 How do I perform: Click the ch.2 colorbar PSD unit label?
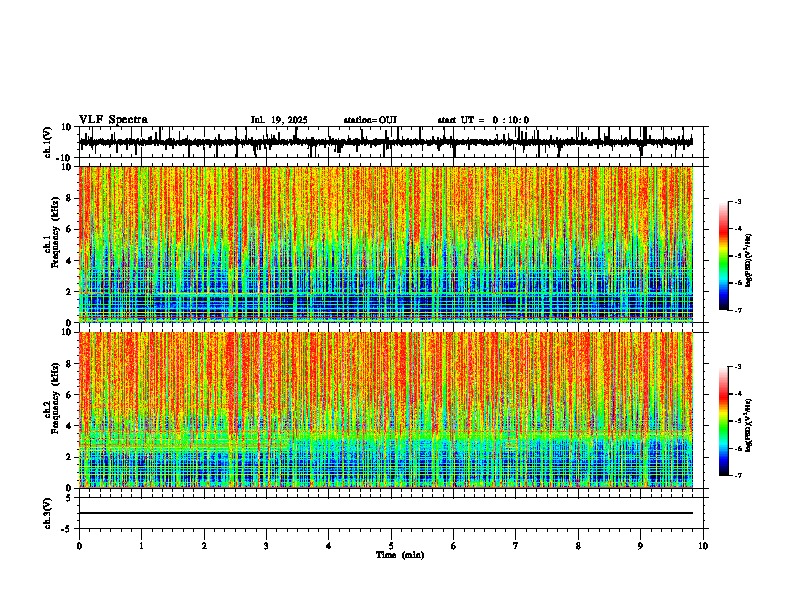point(748,425)
